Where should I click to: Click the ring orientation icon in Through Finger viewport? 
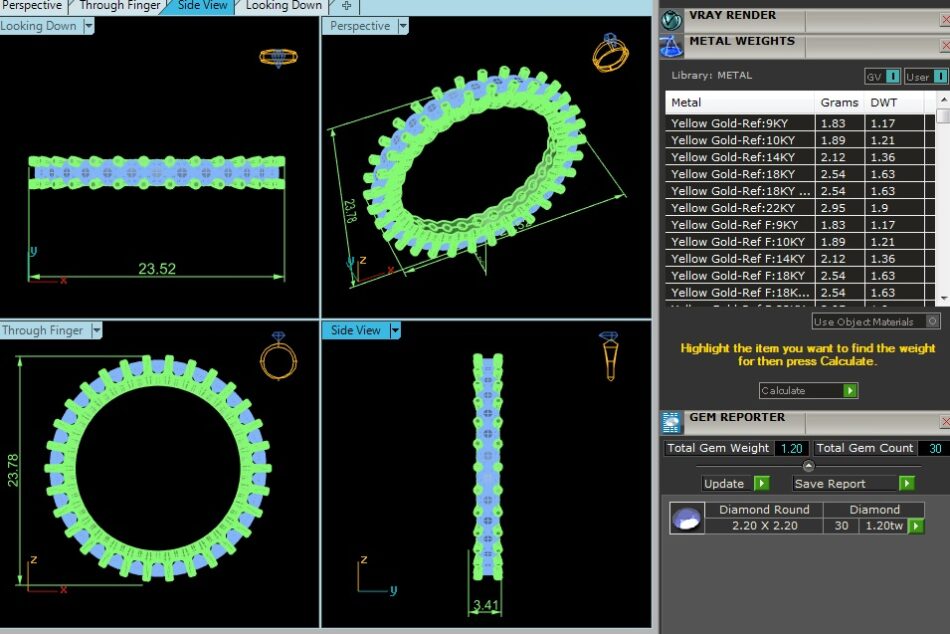click(x=278, y=356)
